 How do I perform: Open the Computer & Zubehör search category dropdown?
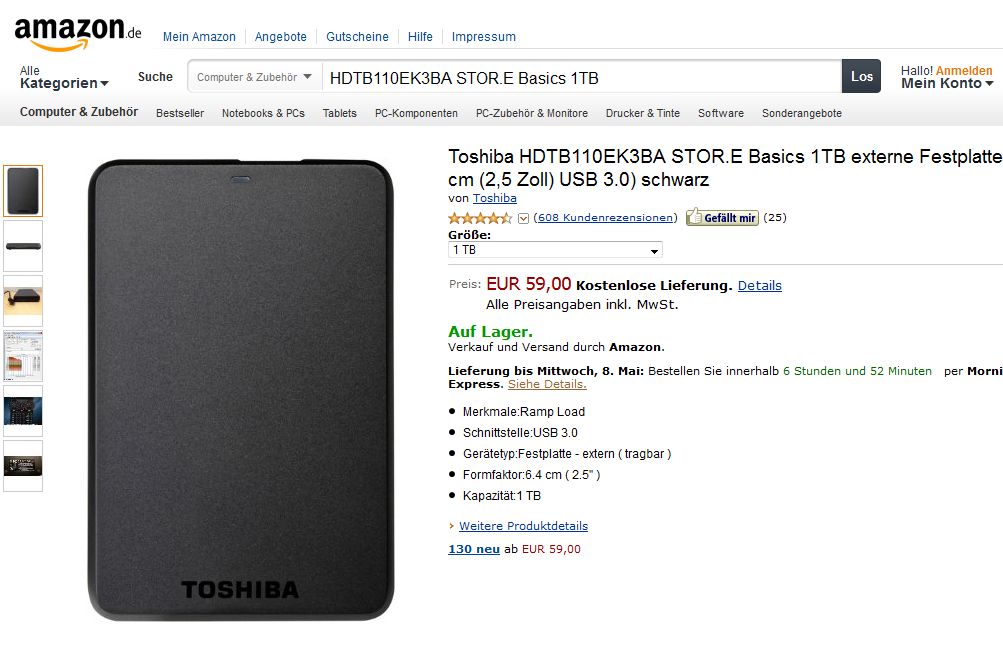point(255,77)
